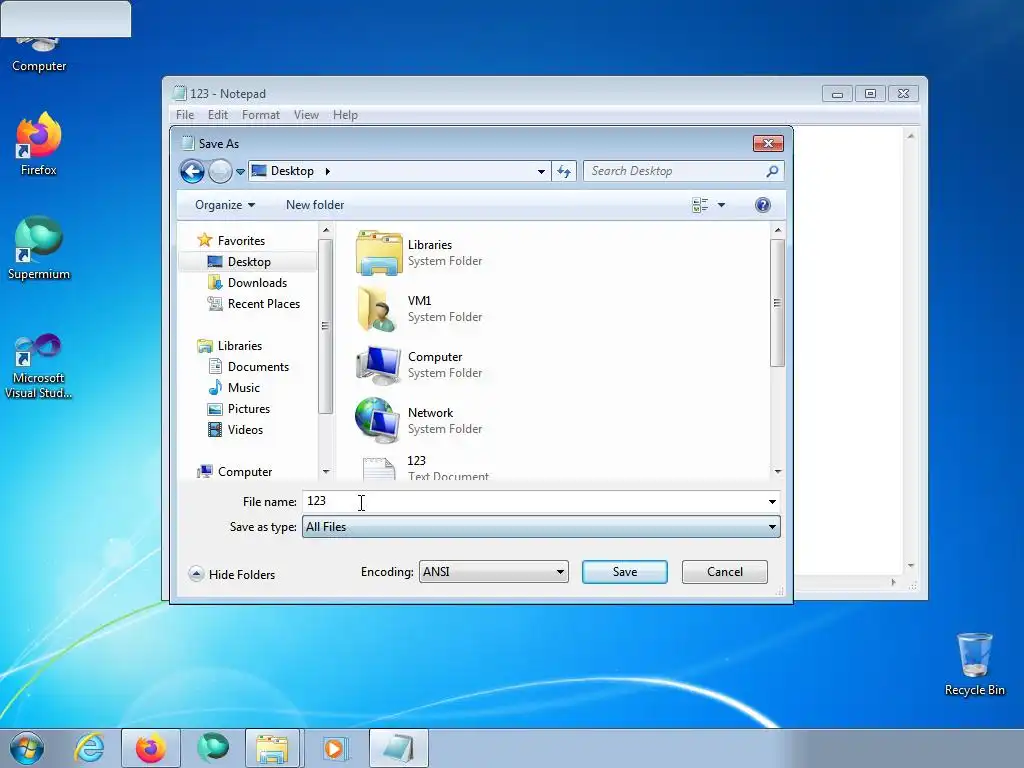Screen dimensions: 1024x768
Task: Open the File name dropdown arrow
Action: (772, 502)
